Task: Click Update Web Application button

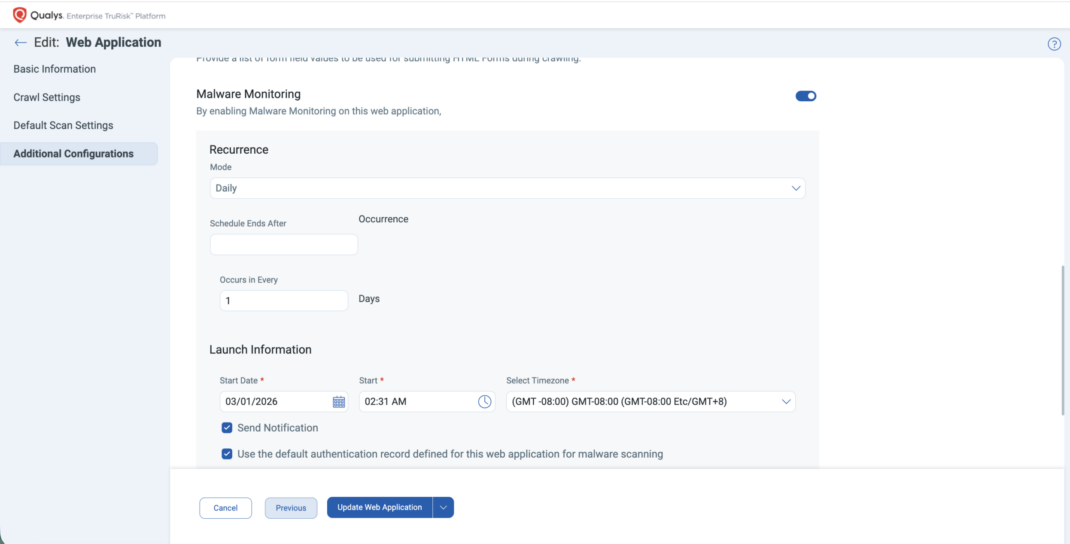Action: (x=379, y=507)
